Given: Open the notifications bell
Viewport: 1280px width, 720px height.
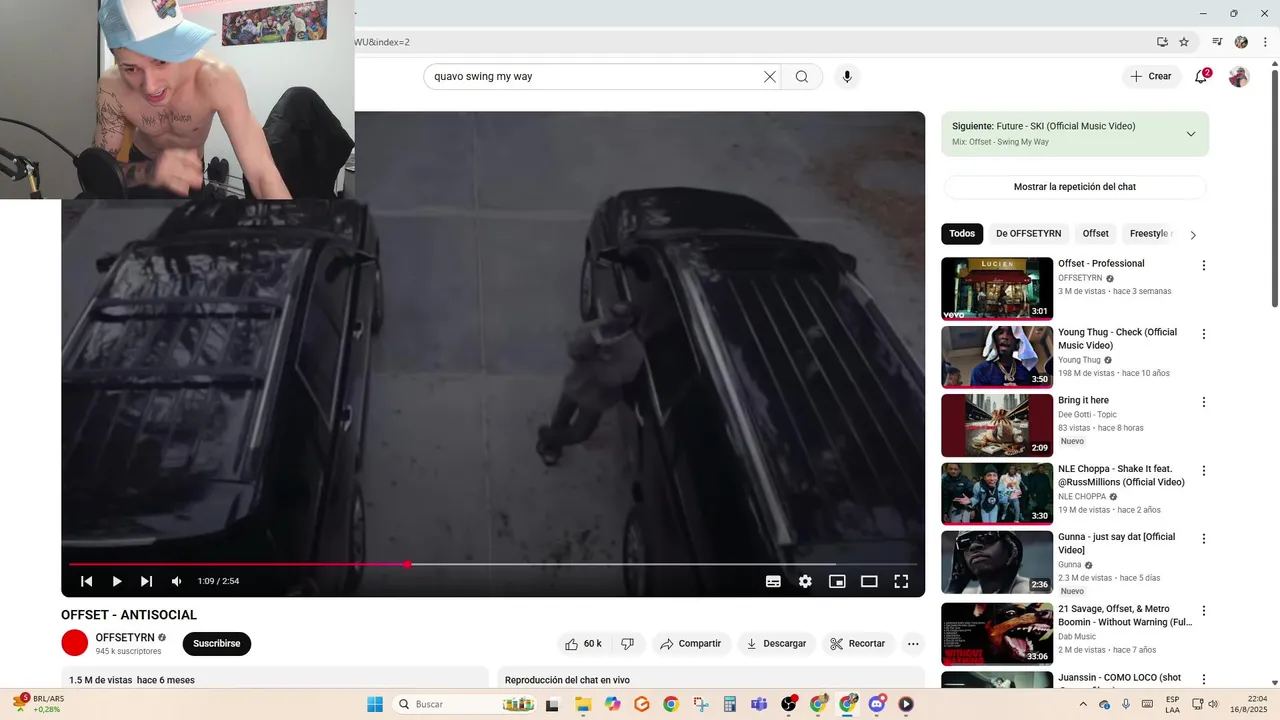Looking at the screenshot, I should coord(1202,76).
